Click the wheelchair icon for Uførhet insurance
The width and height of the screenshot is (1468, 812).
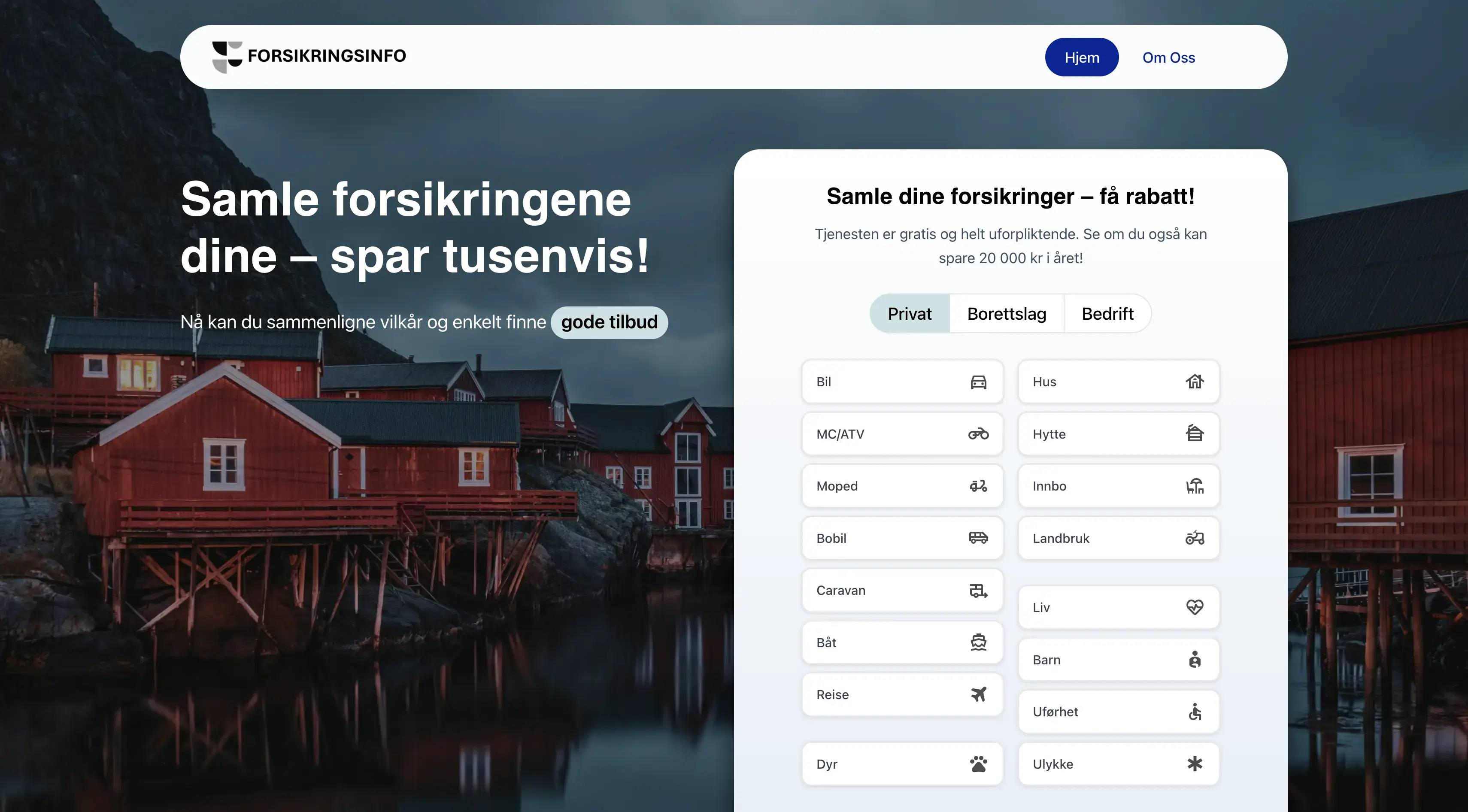[1195, 711]
